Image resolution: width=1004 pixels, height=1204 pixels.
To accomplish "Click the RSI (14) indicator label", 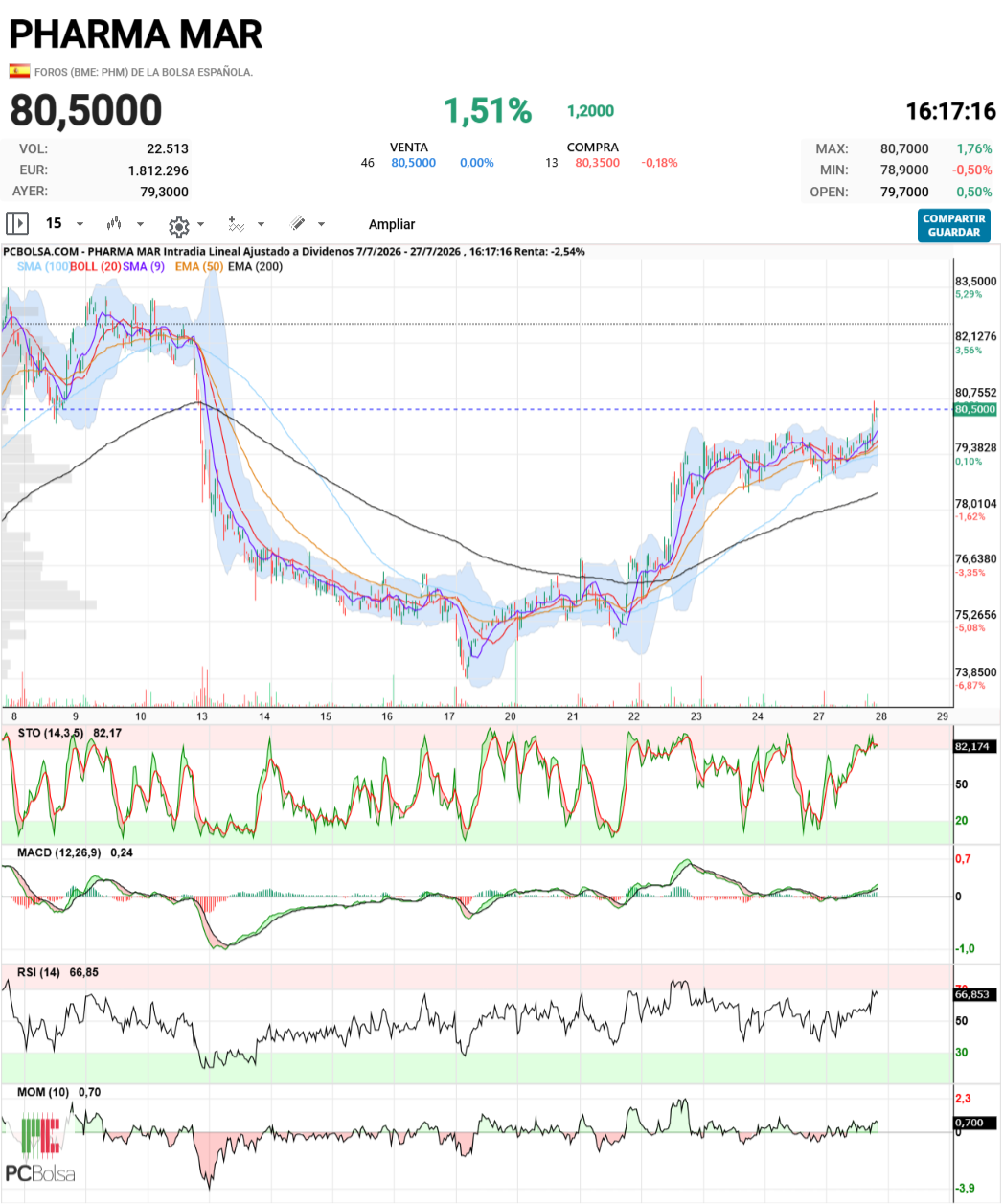I will (x=38, y=972).
